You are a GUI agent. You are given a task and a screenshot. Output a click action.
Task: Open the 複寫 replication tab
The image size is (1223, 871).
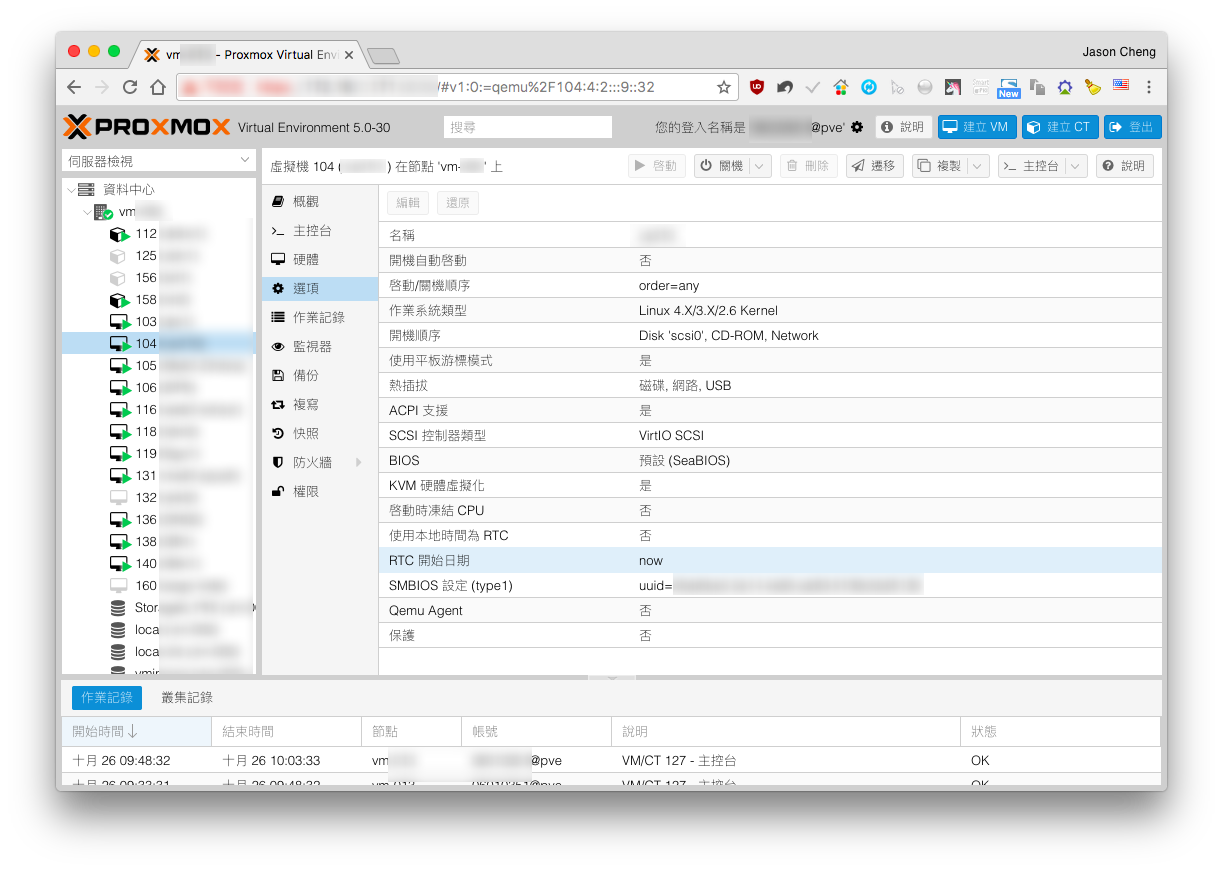(320, 404)
